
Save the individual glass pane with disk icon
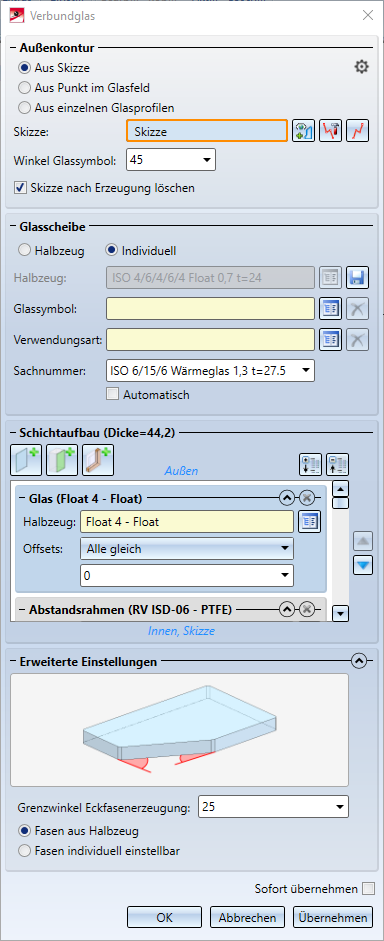point(357,278)
